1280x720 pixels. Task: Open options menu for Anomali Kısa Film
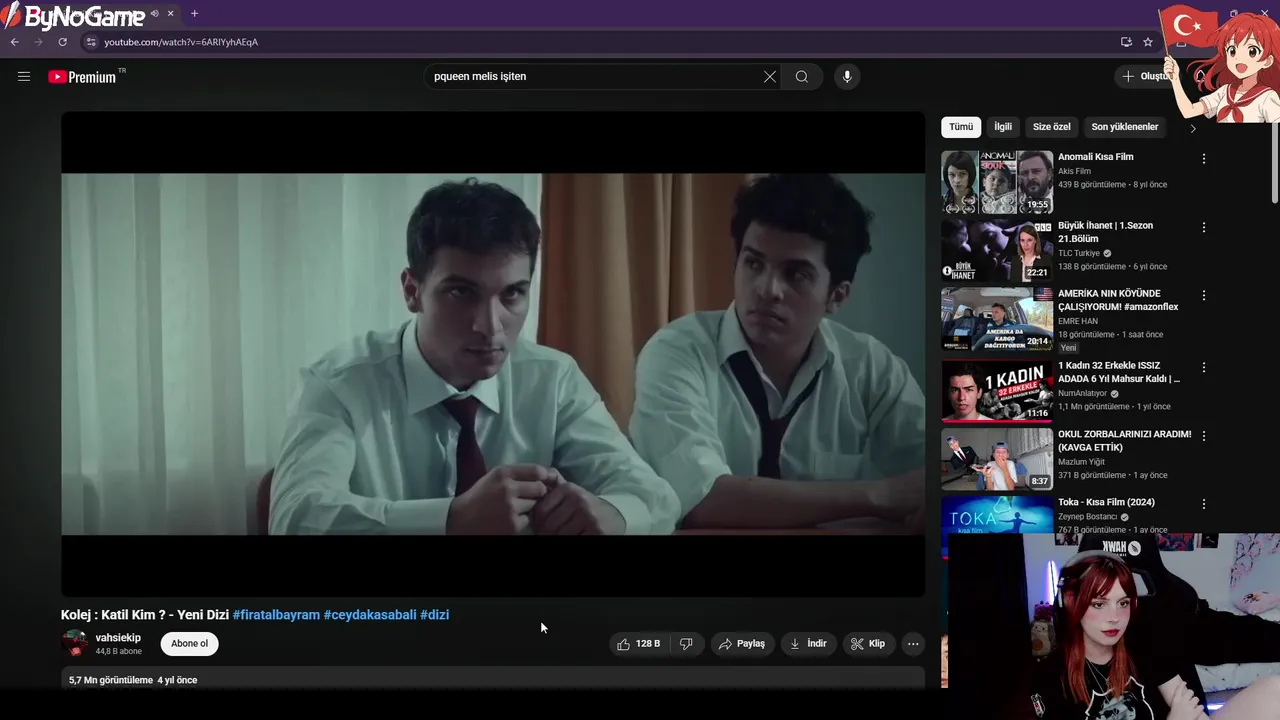[1204, 159]
